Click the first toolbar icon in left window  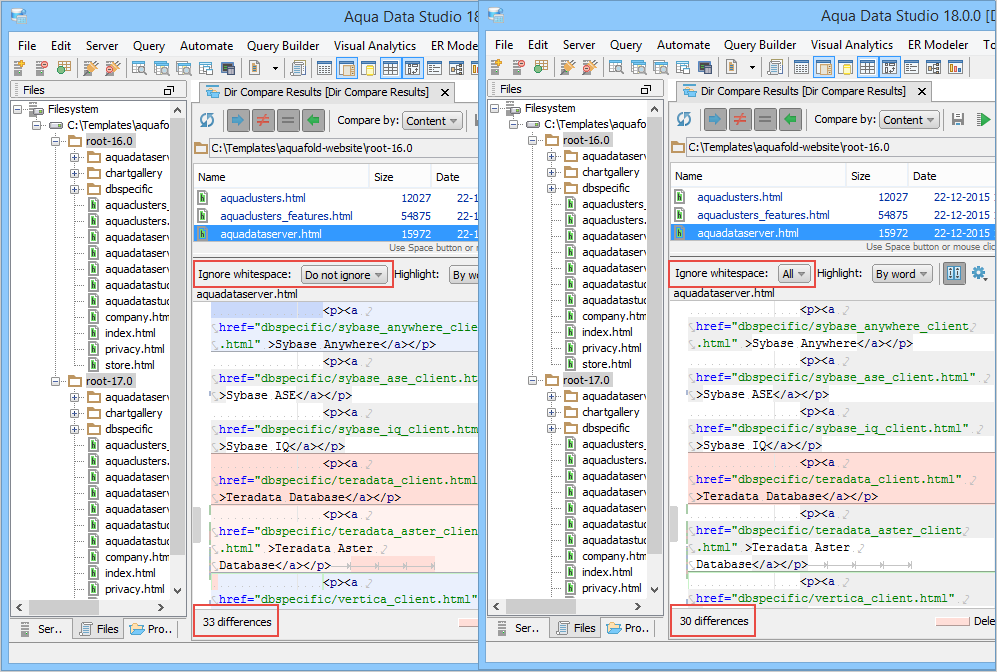click(19, 68)
